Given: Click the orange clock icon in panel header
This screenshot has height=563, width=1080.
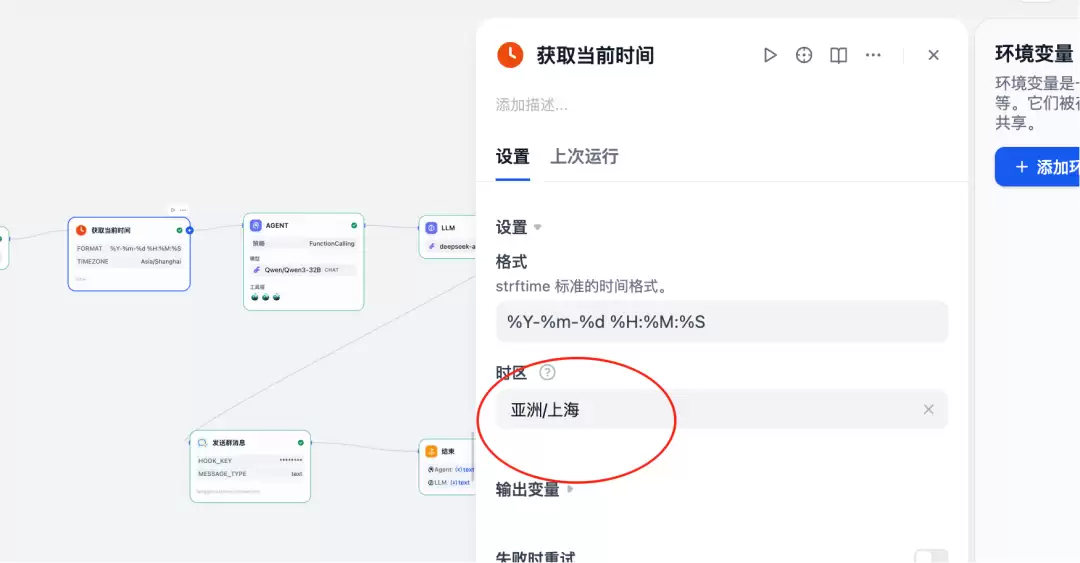Looking at the screenshot, I should pos(510,55).
